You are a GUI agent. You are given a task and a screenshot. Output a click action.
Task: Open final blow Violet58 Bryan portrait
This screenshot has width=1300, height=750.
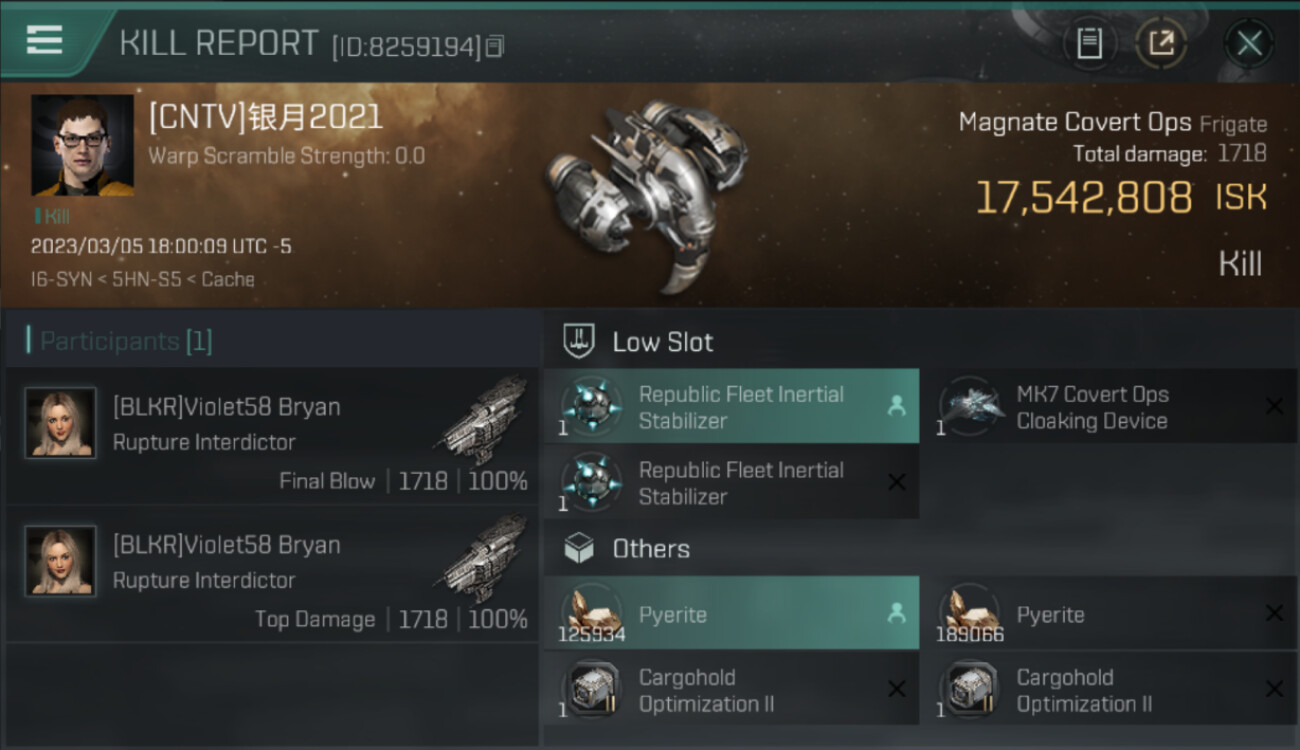pos(61,424)
